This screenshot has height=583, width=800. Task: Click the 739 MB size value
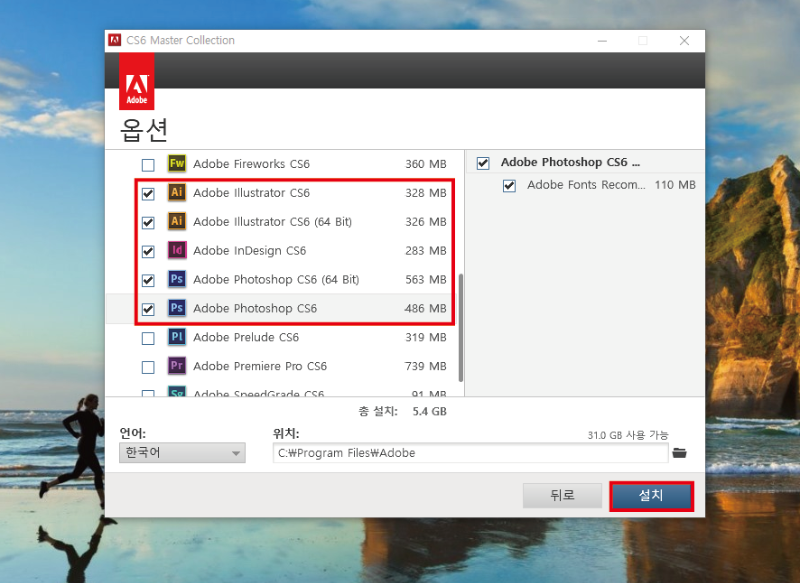tap(426, 366)
